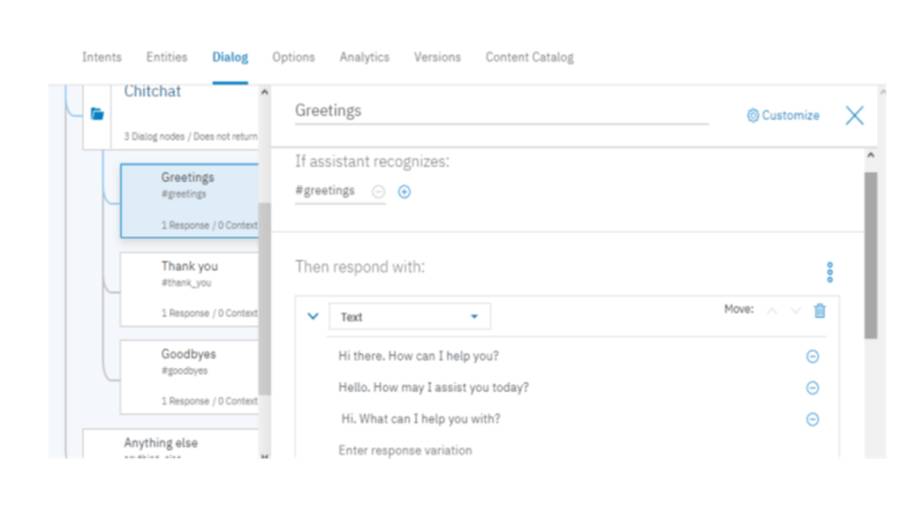Image resolution: width=922 pixels, height=519 pixels.
Task: Open the Text response type dropdown
Action: 409,317
